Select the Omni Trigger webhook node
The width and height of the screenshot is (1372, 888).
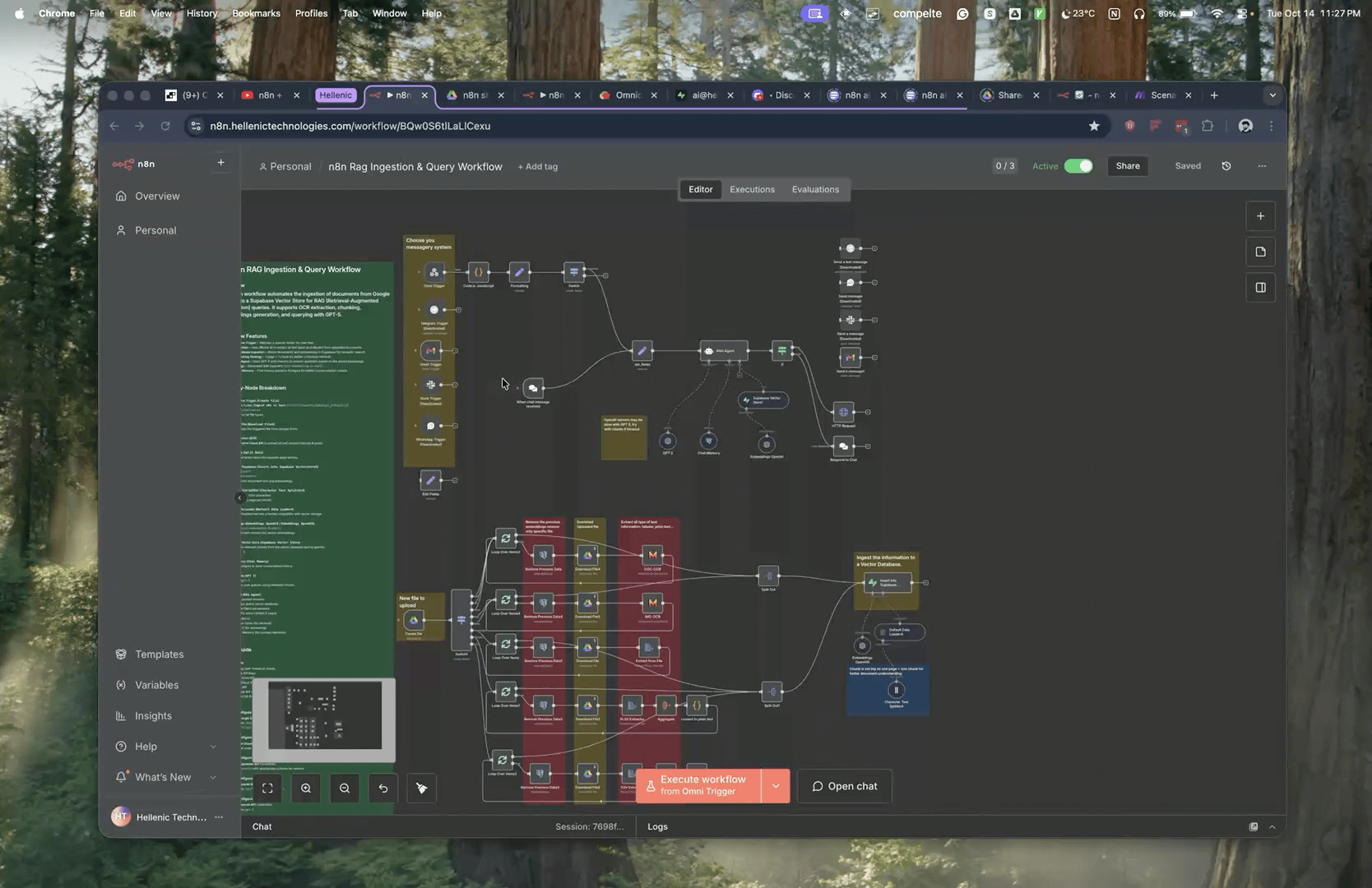434,272
